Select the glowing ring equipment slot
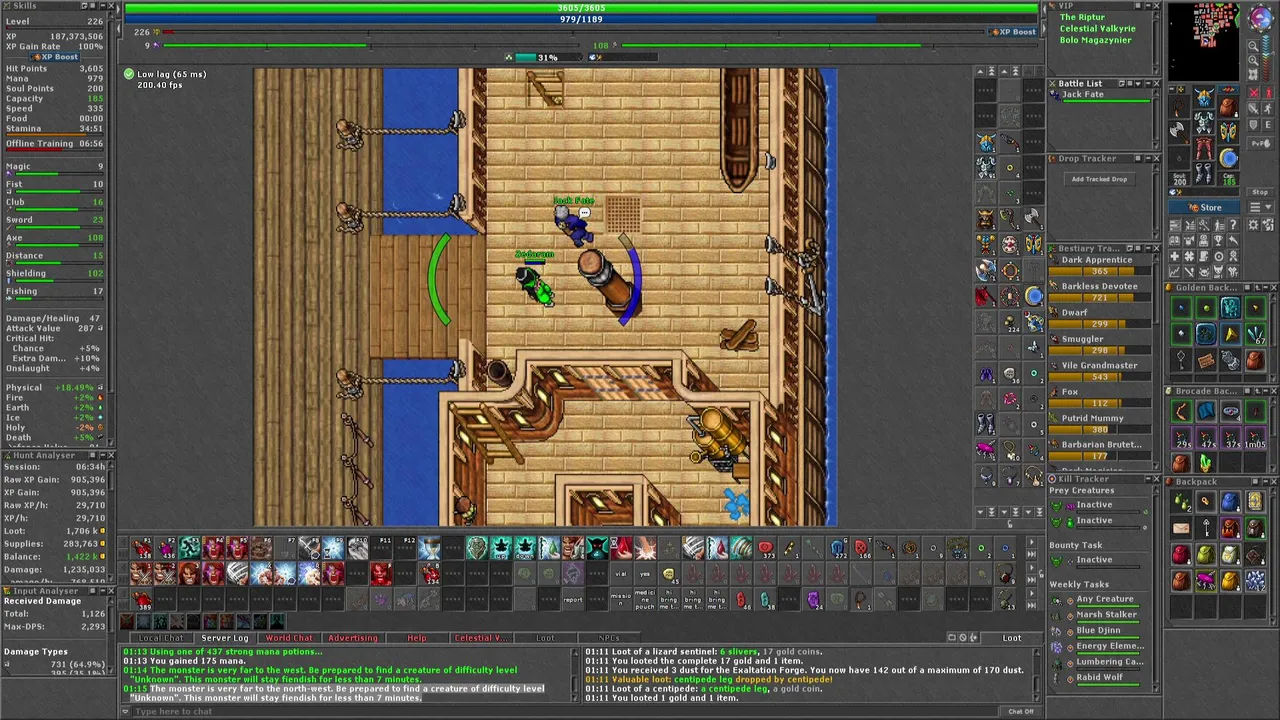 (1229, 158)
